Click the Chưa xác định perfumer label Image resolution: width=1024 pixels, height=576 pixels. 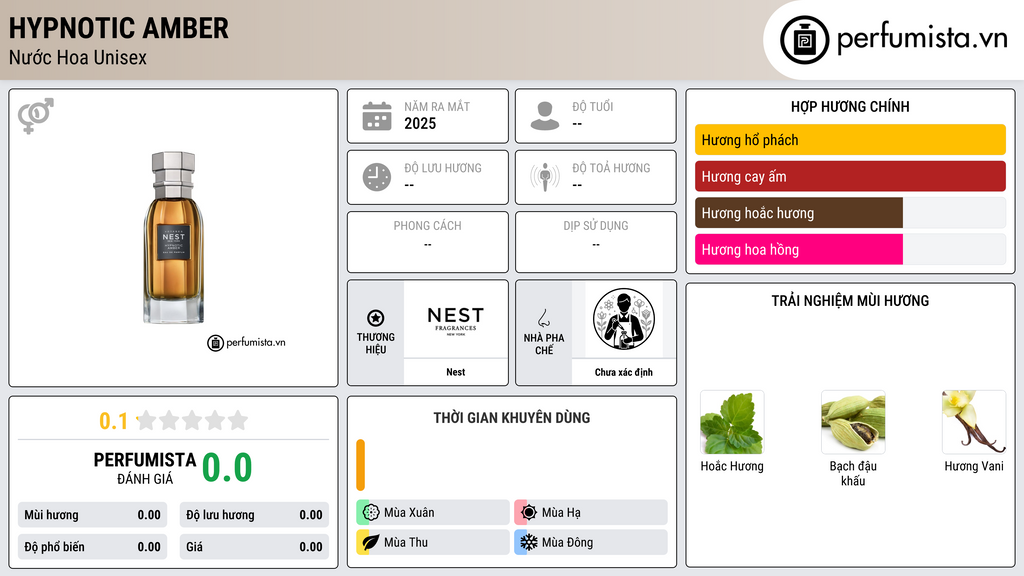624,372
